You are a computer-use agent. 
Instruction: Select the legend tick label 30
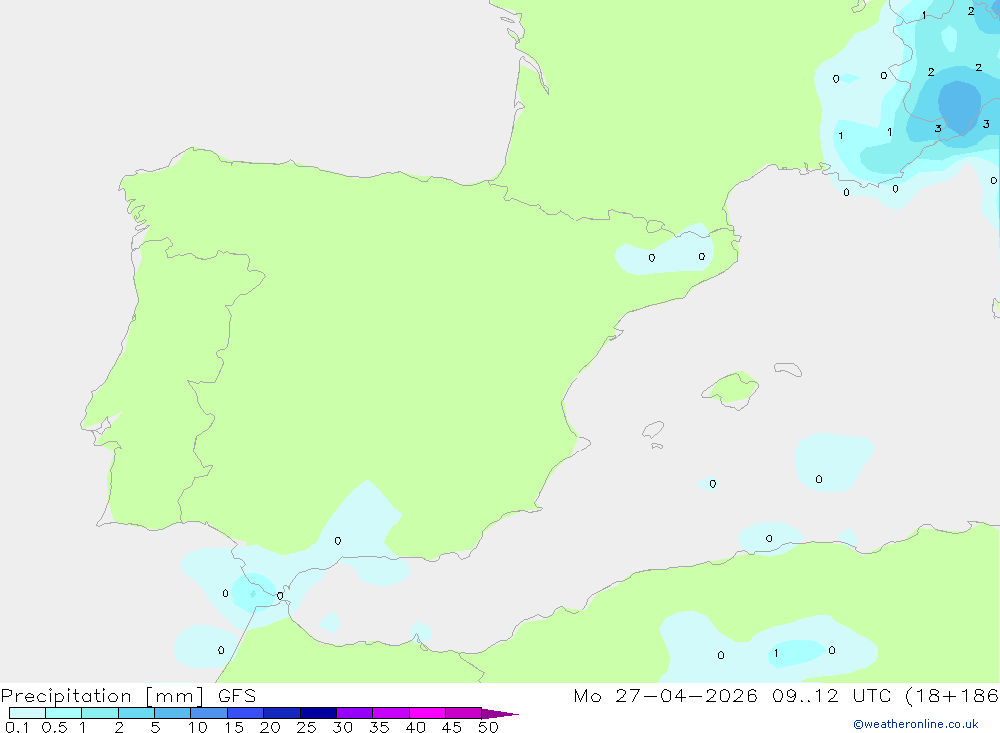343,727
